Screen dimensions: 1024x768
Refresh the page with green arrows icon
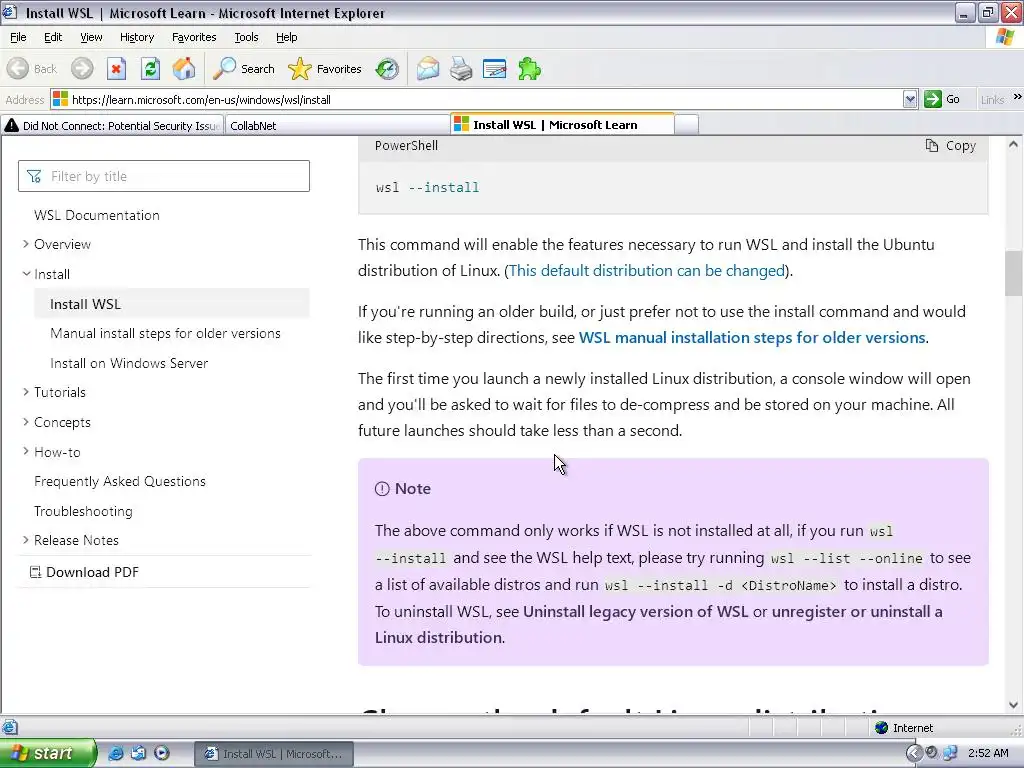coord(150,69)
